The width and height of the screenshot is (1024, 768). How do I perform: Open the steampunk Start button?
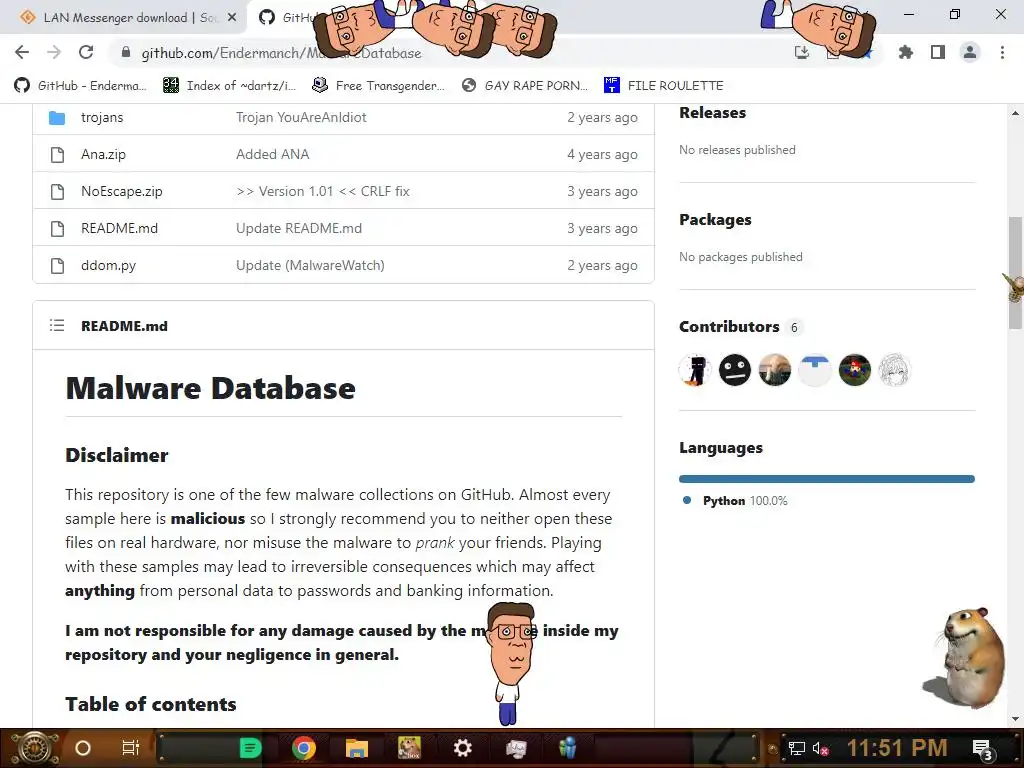tap(33, 748)
